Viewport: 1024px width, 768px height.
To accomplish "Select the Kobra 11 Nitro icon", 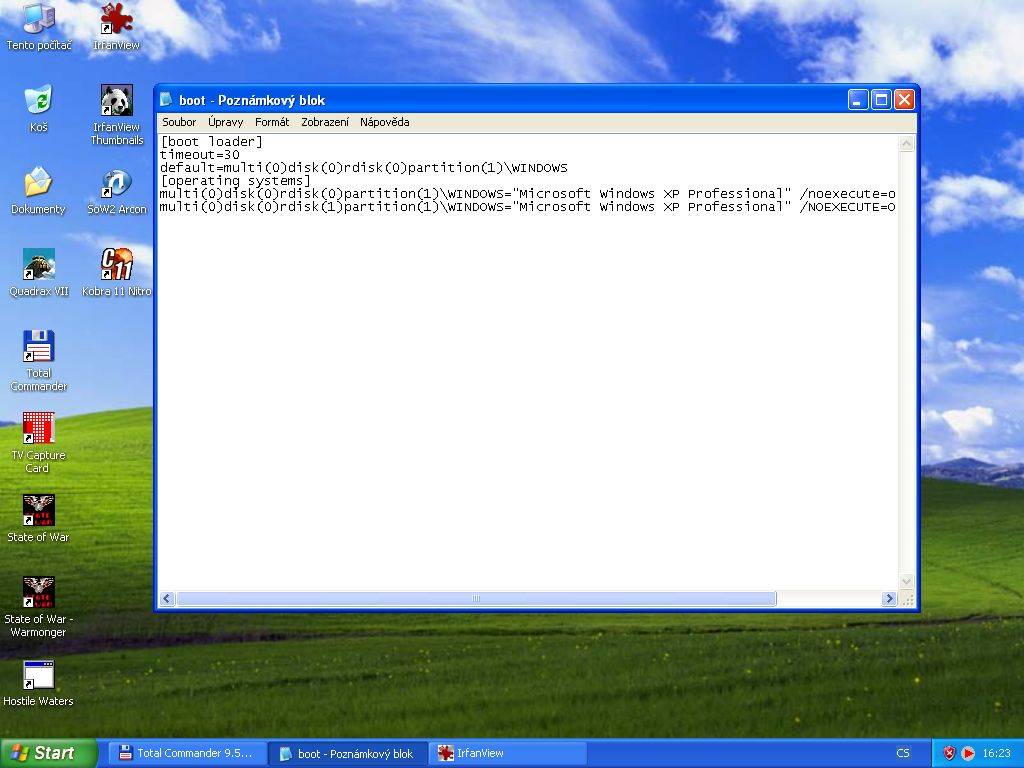I will click(116, 273).
